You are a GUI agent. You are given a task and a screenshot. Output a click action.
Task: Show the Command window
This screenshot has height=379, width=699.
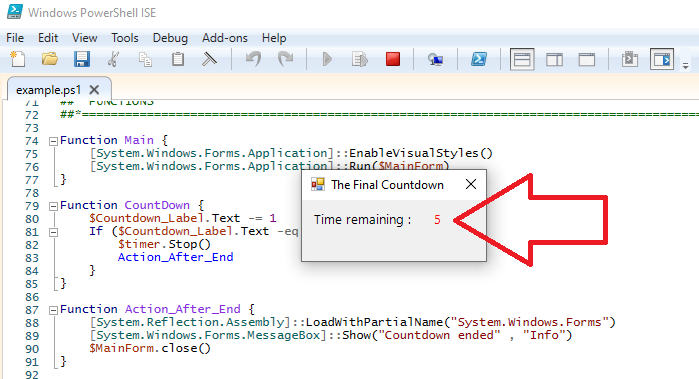(x=630, y=59)
